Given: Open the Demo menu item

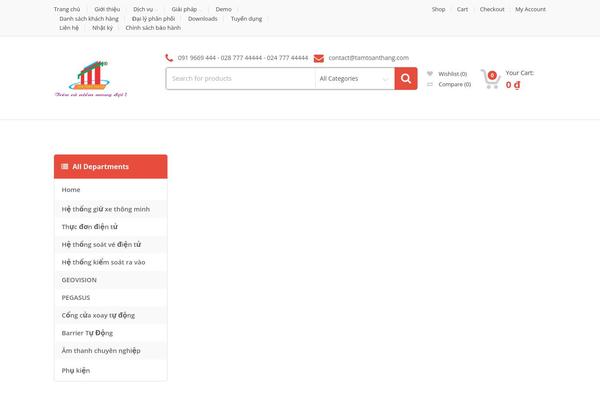Looking at the screenshot, I should click(223, 9).
